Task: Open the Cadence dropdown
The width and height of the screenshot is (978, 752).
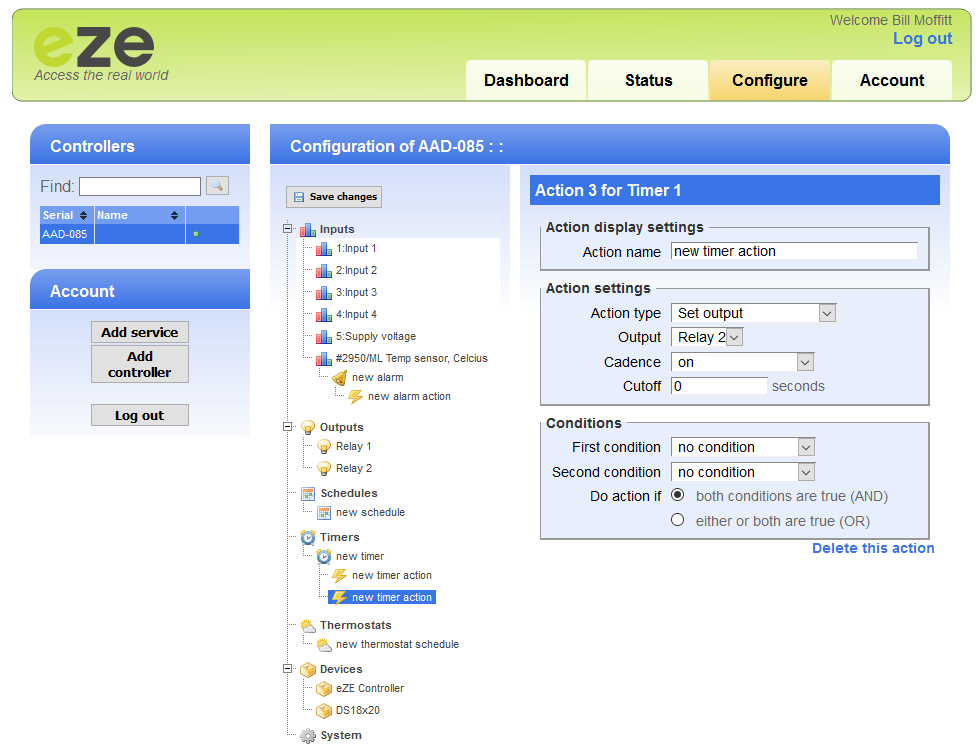Action: coord(742,362)
